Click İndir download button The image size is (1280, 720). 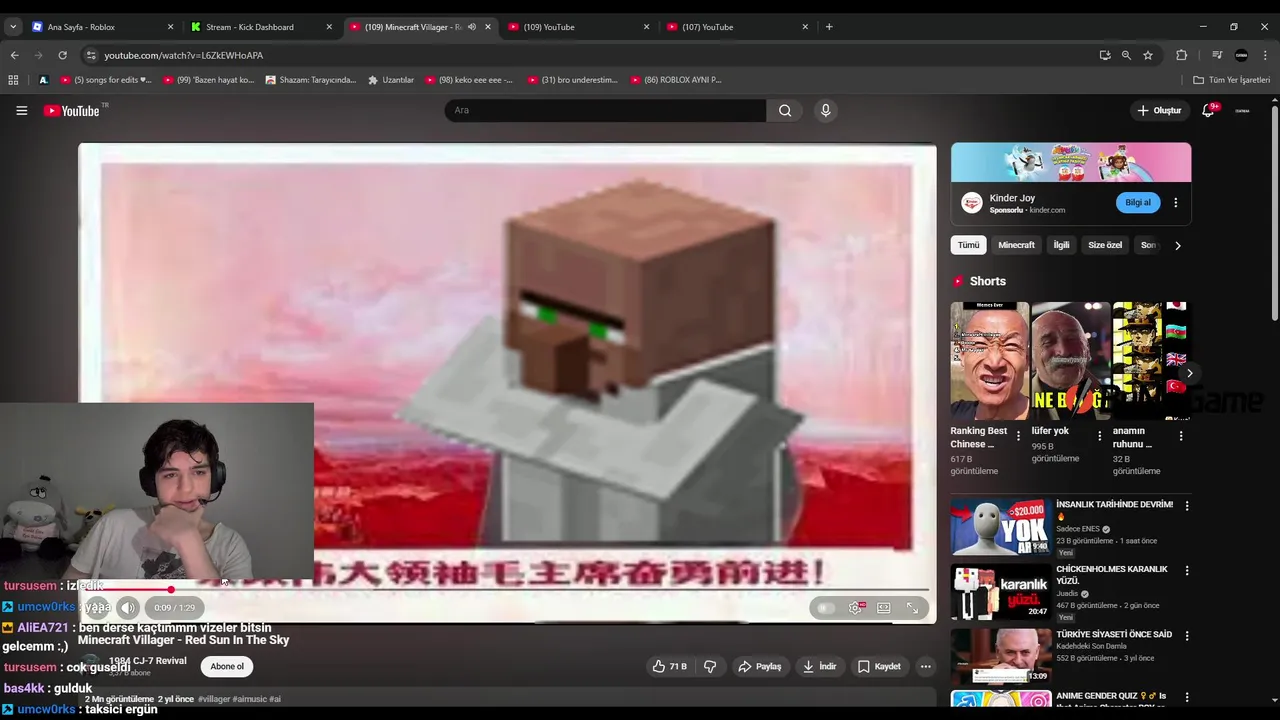pyautogui.click(x=819, y=666)
